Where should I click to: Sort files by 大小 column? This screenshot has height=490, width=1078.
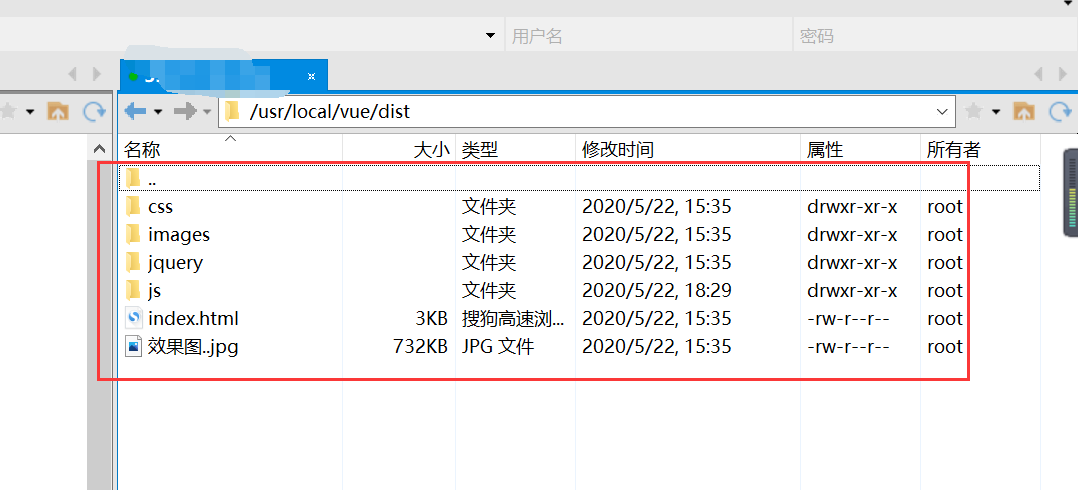tap(399, 149)
